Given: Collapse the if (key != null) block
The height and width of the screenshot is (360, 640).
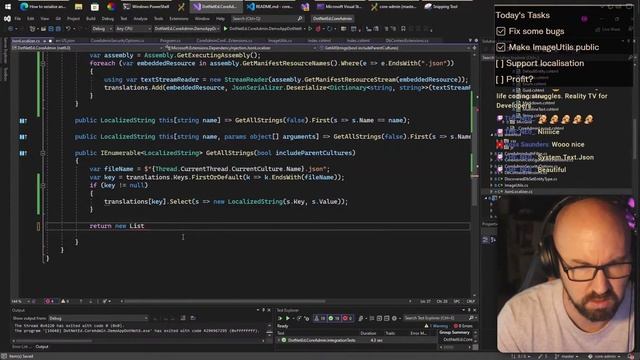Looking at the screenshot, I should 43,185.
